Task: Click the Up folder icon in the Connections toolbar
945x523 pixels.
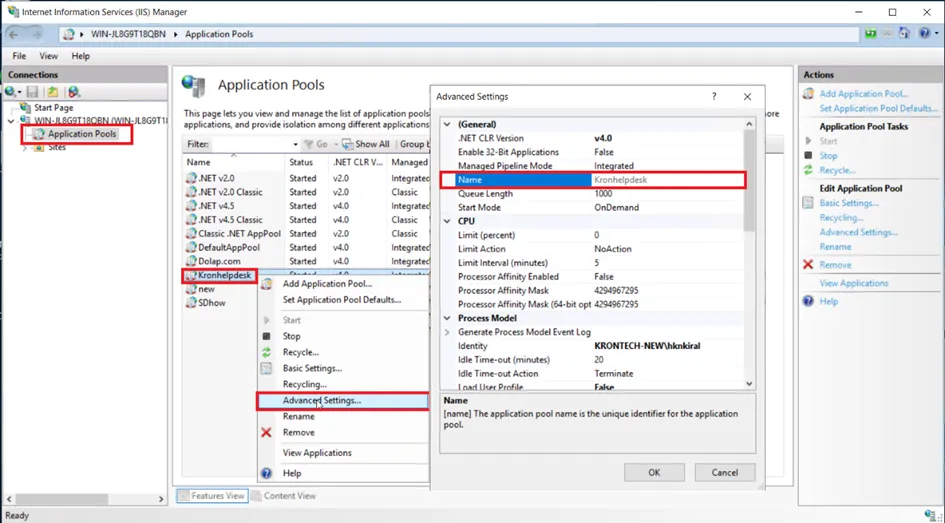Action: click(53, 92)
